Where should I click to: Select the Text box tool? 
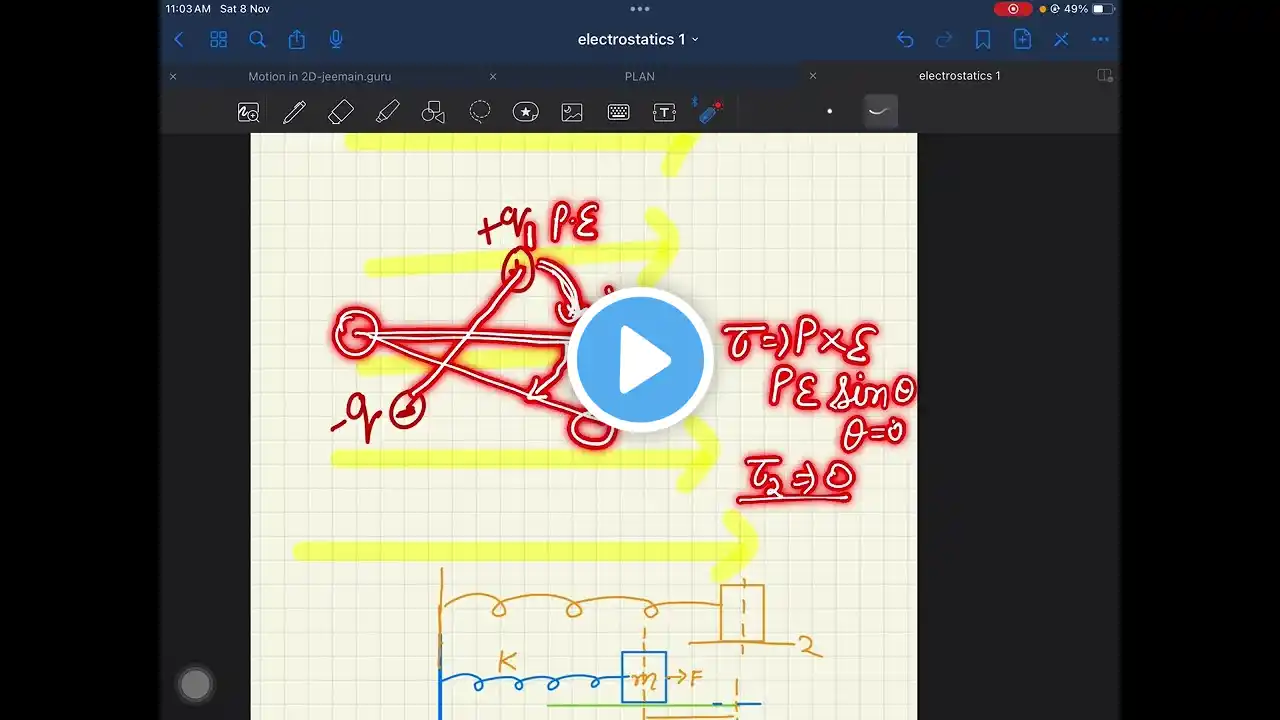point(664,111)
